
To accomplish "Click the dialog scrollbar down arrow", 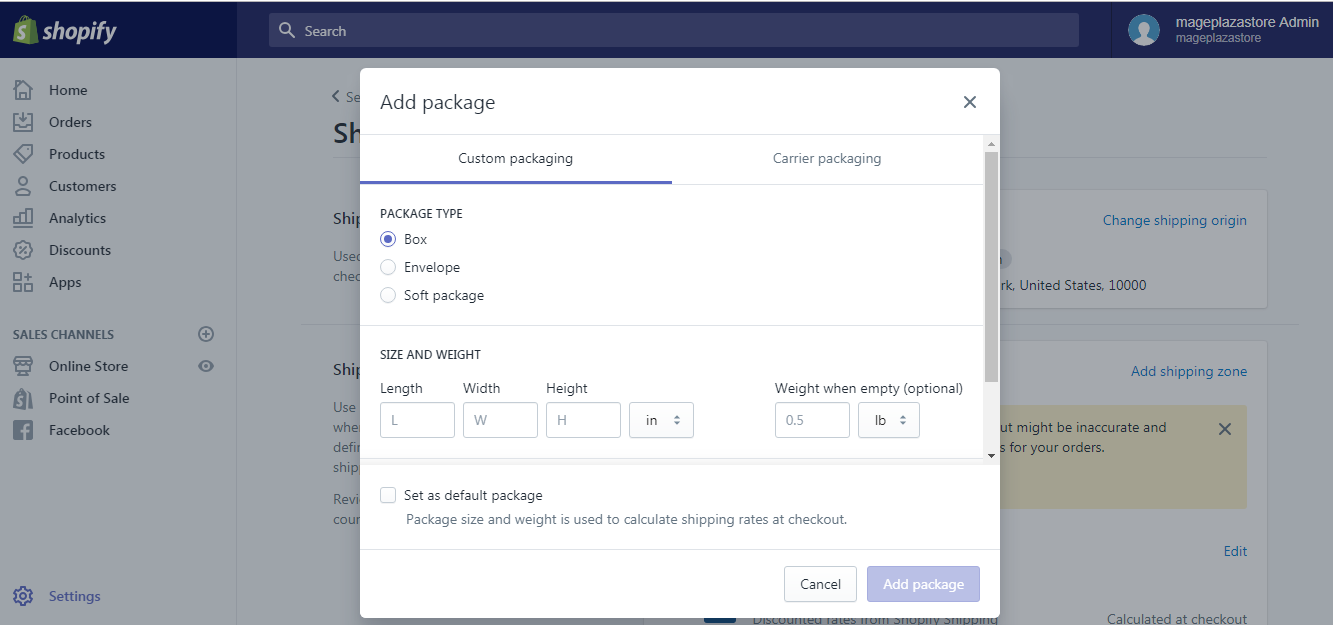I will click(x=991, y=455).
